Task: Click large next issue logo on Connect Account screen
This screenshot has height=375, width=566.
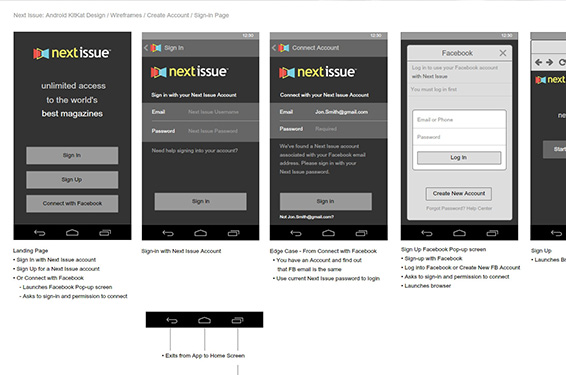Action: (318, 72)
